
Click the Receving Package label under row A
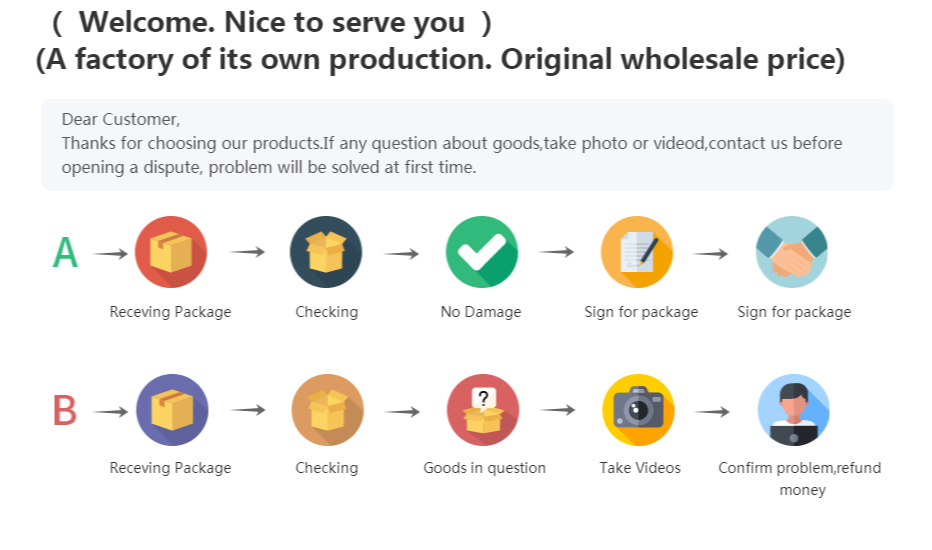coord(170,312)
